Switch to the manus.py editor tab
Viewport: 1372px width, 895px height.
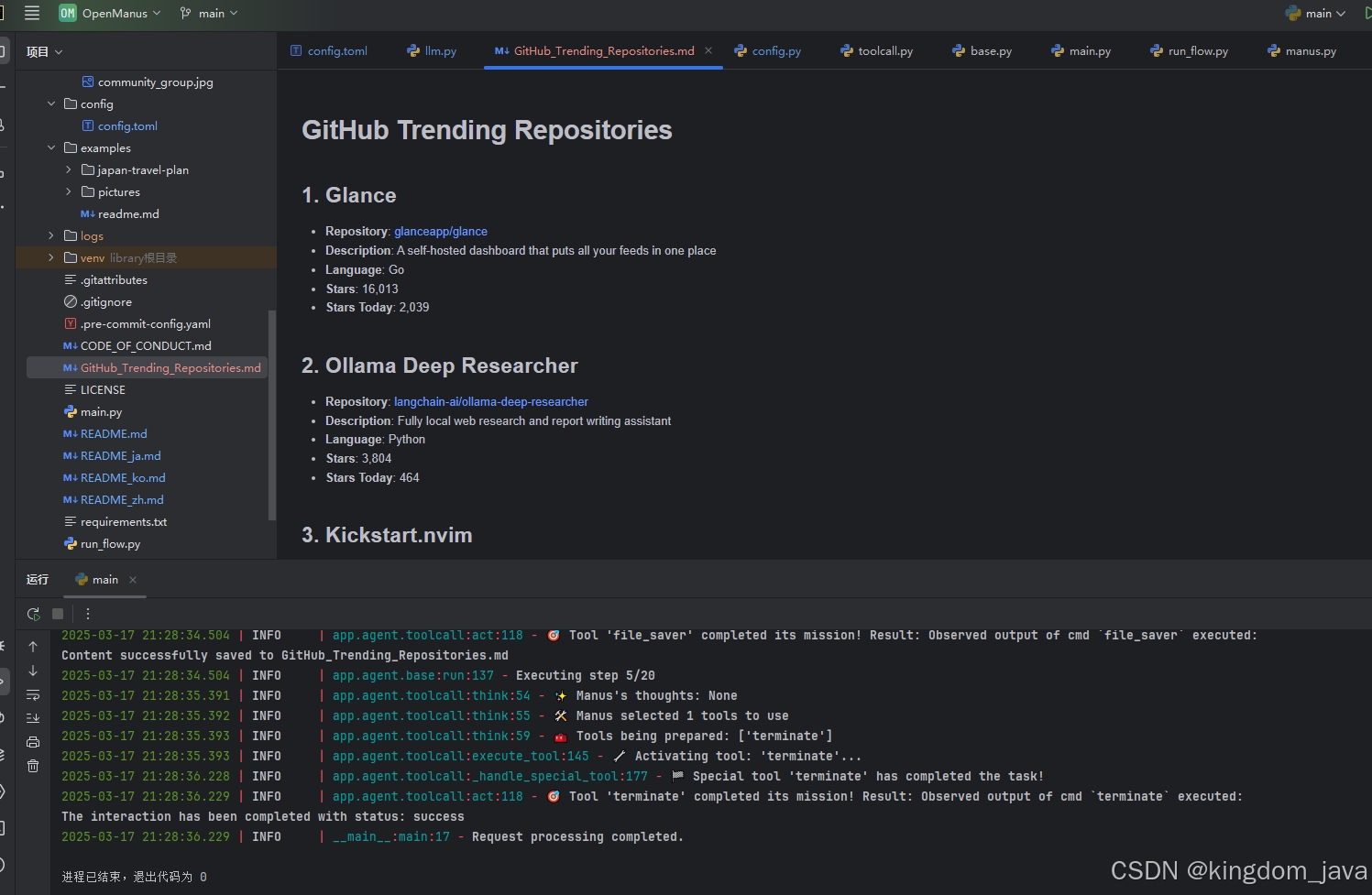pos(1301,51)
